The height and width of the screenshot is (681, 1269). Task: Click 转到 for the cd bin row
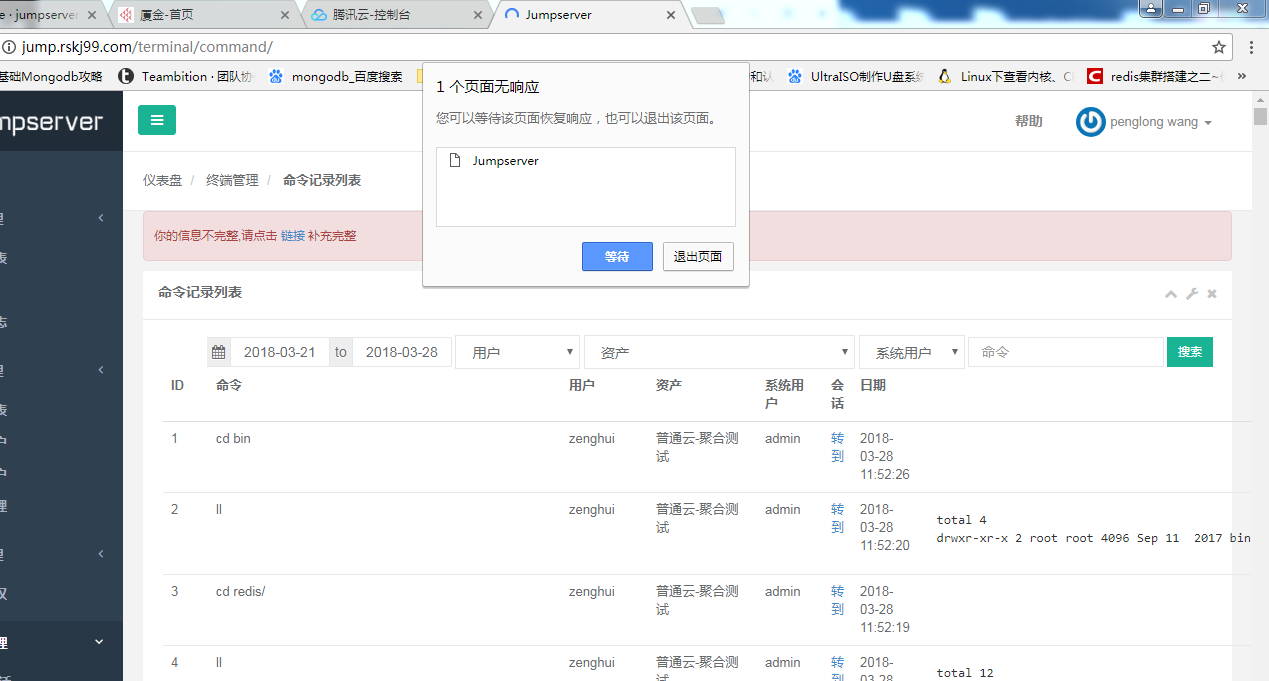837,447
